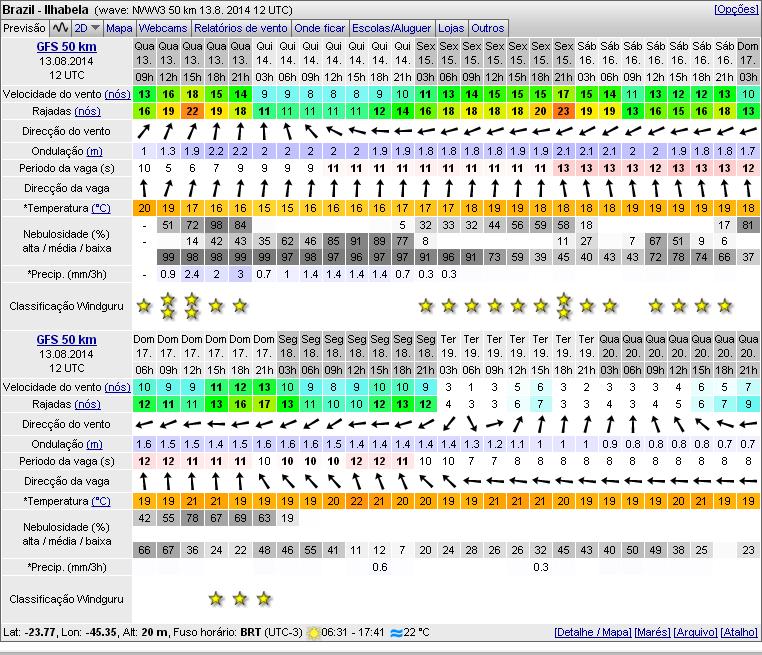
Task: Click double-star rating for Sex 15. 21h
Action: tap(563, 306)
